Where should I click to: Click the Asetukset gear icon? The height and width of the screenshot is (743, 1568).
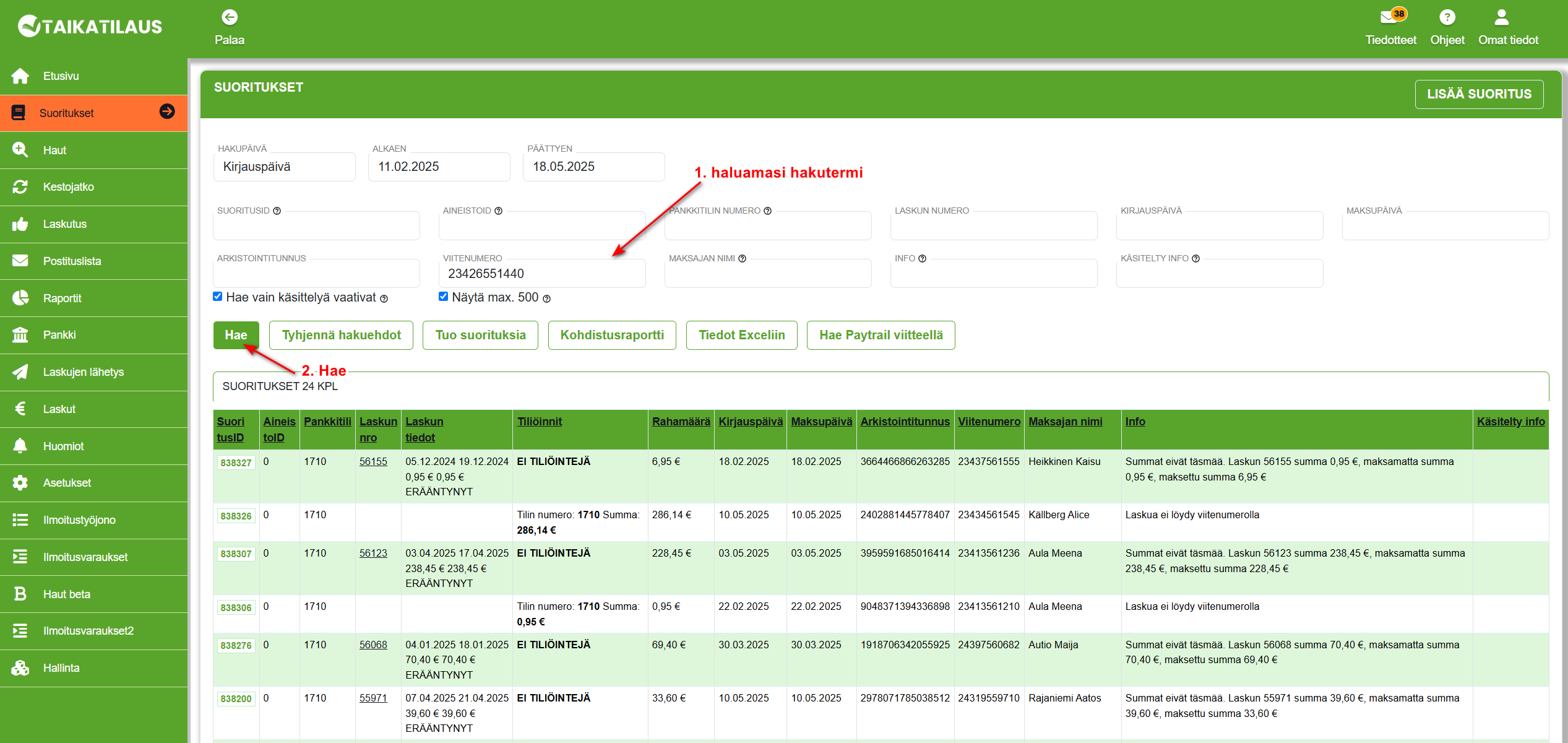(x=20, y=483)
